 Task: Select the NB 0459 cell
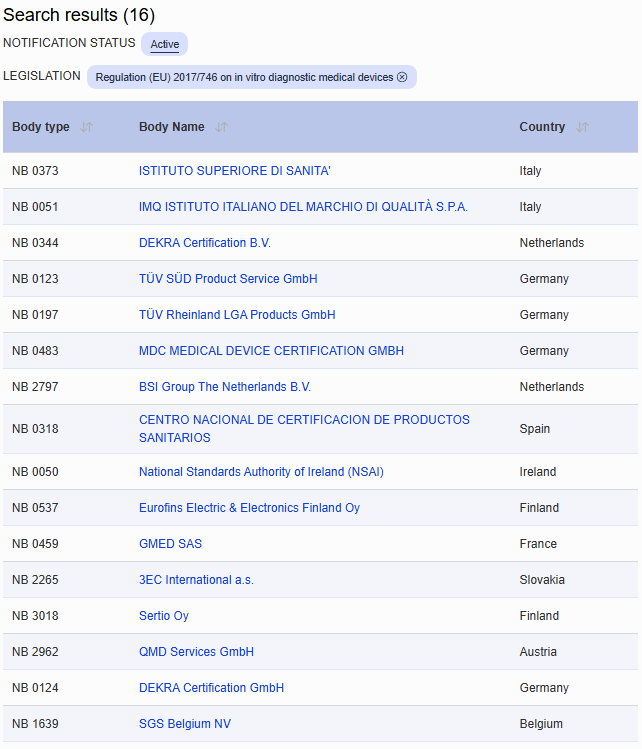(x=35, y=544)
